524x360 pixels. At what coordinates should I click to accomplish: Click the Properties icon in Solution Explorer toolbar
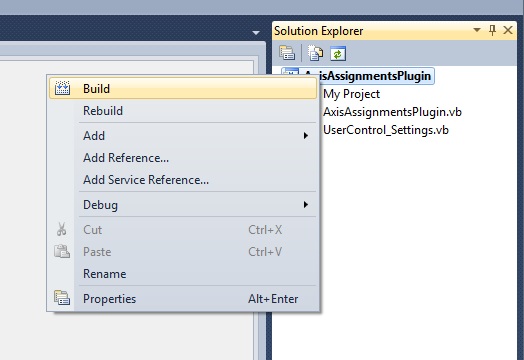click(x=287, y=53)
